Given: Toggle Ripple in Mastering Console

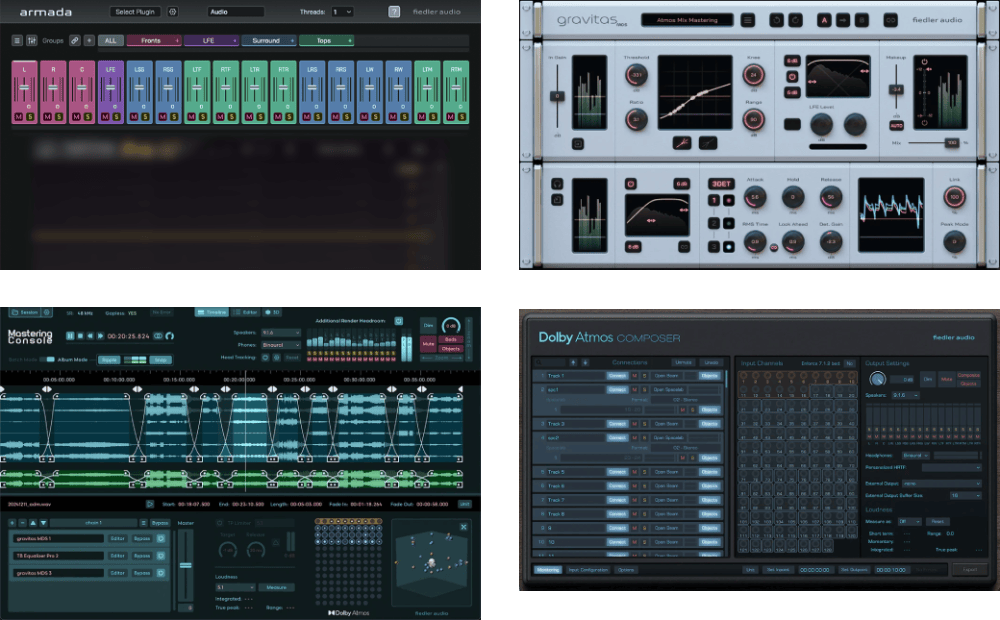Looking at the screenshot, I should [109, 360].
